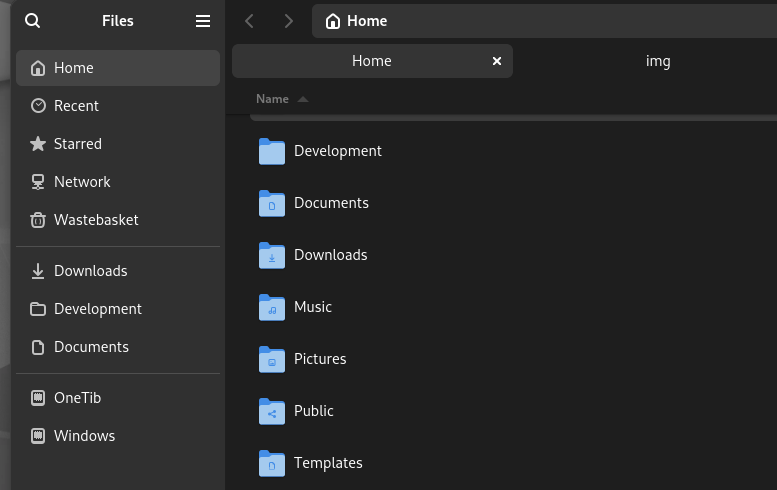Image resolution: width=777 pixels, height=490 pixels.
Task: Click the Wastebasket bin icon in the sidebar
Action: point(38,219)
